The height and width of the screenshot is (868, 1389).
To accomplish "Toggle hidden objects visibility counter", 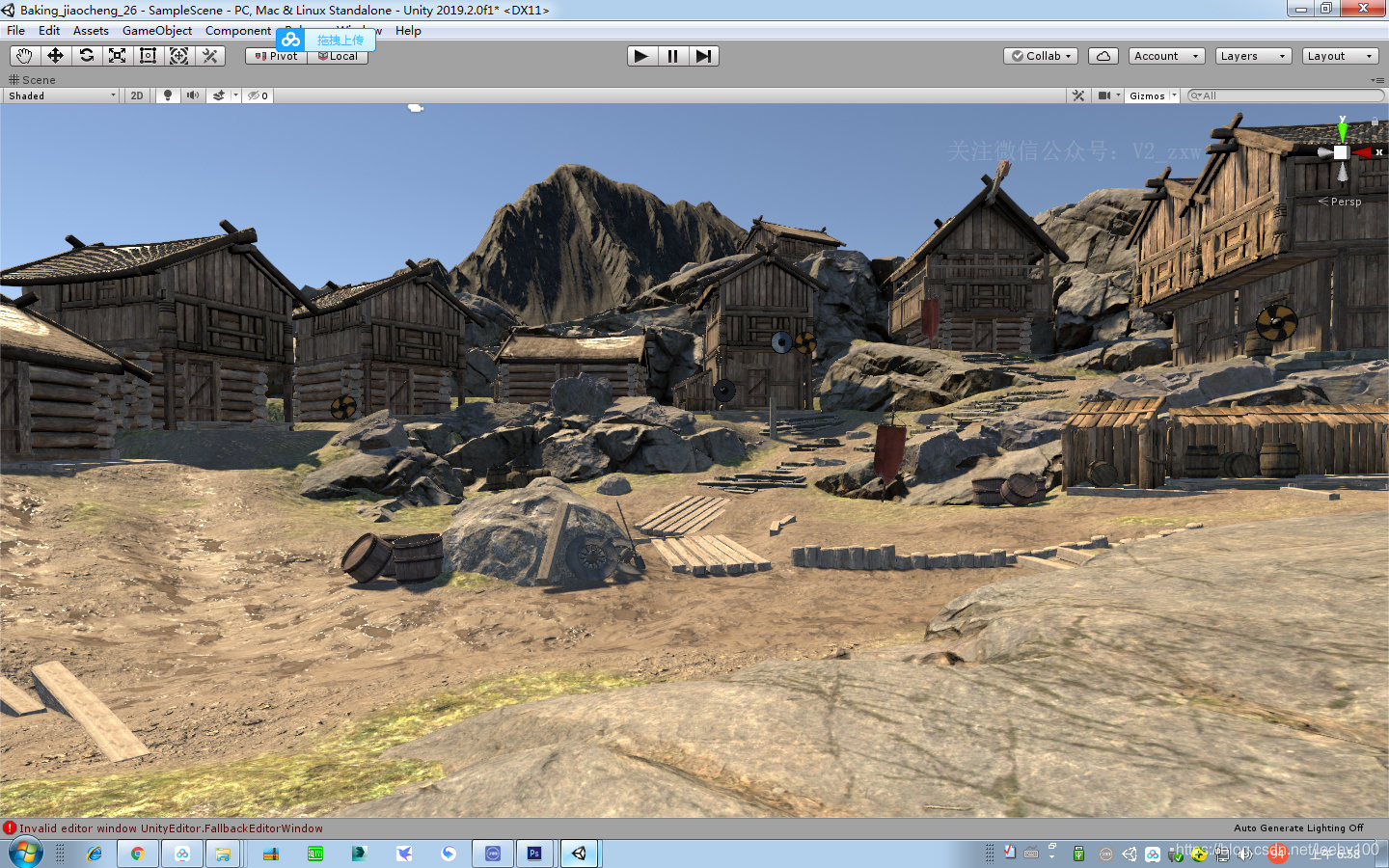I will pyautogui.click(x=258, y=95).
